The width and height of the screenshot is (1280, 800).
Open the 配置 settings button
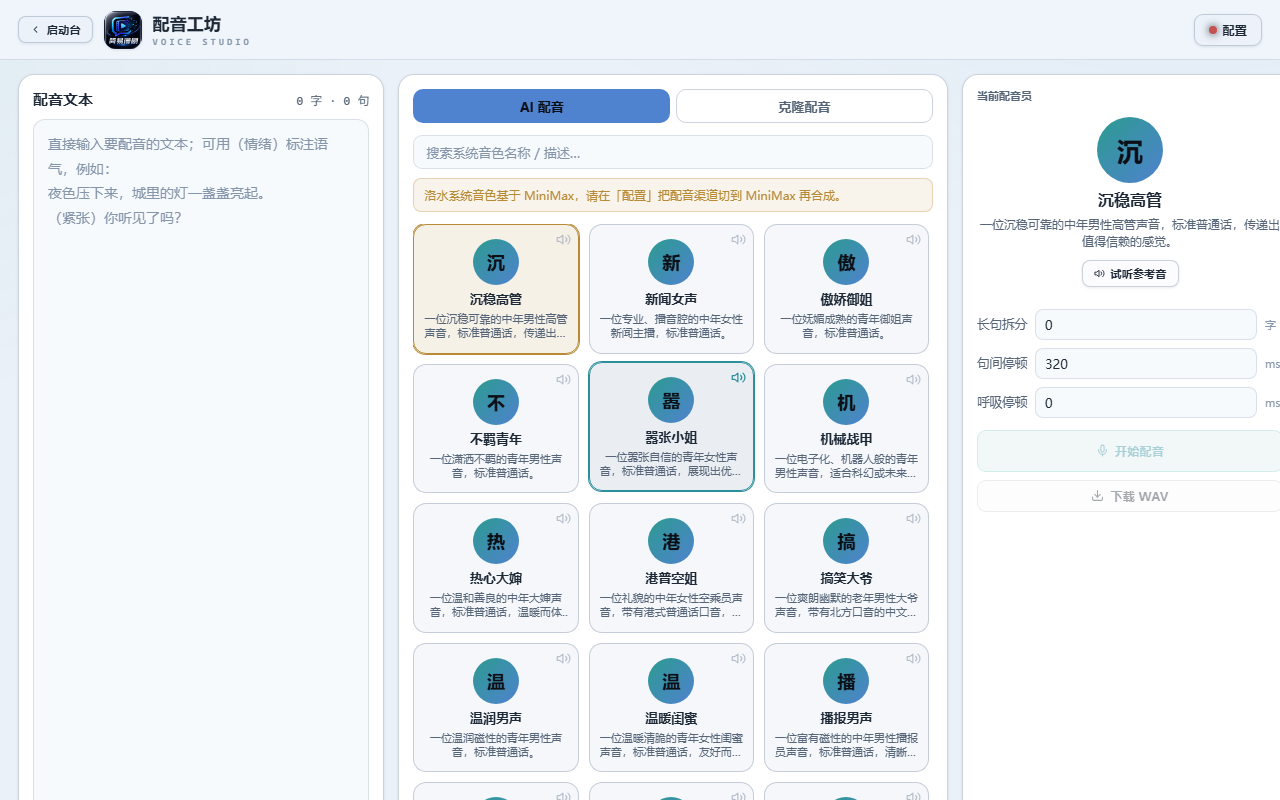click(x=1228, y=30)
